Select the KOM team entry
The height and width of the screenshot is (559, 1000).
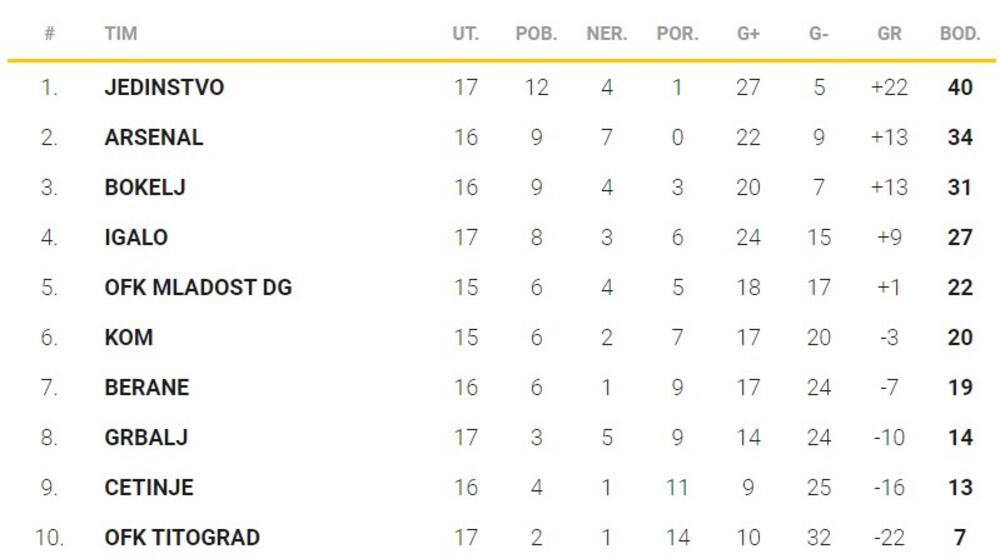coord(129,337)
